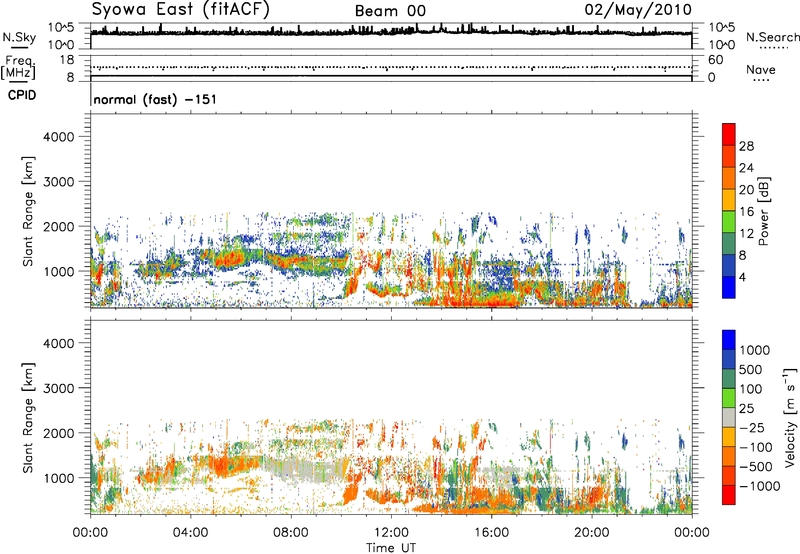
Task: Pick the red top segment of Power colorbar
Action: [x=729, y=134]
